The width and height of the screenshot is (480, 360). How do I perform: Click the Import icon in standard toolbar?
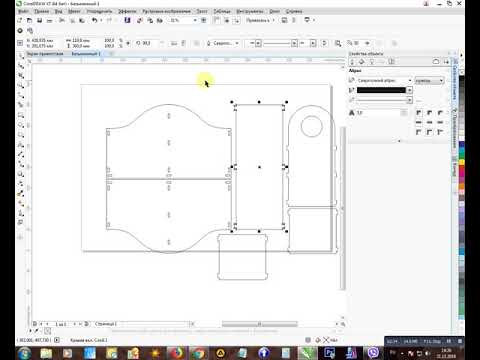click(x=140, y=20)
